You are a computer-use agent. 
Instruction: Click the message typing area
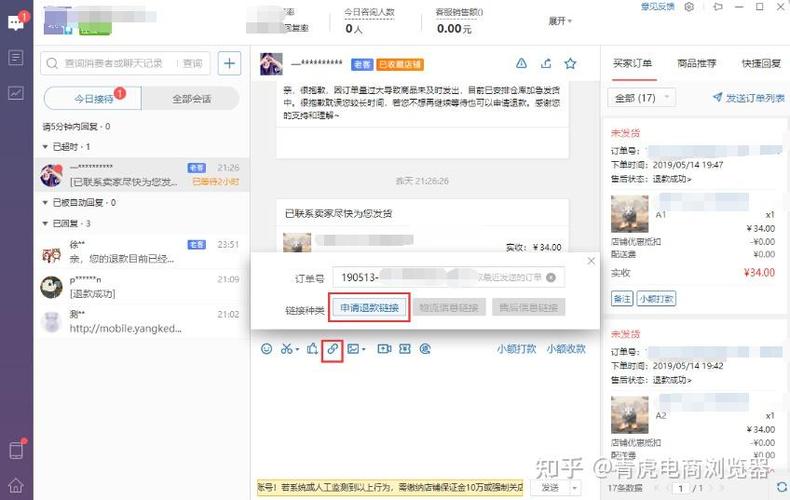point(424,417)
